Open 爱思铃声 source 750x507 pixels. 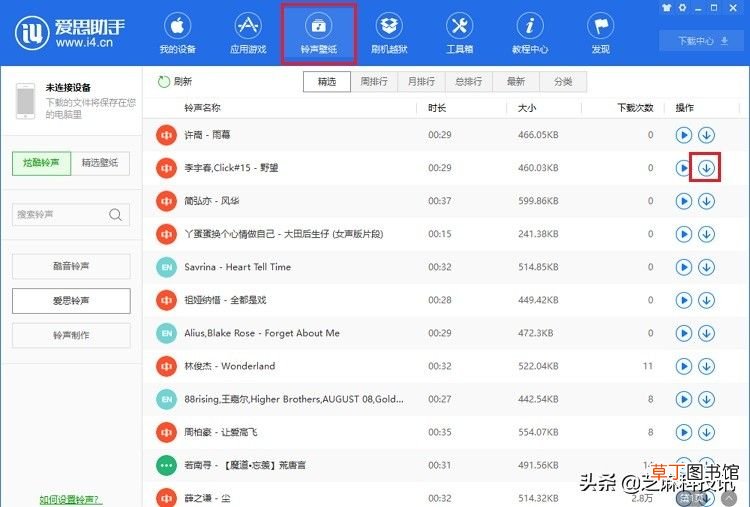click(71, 300)
